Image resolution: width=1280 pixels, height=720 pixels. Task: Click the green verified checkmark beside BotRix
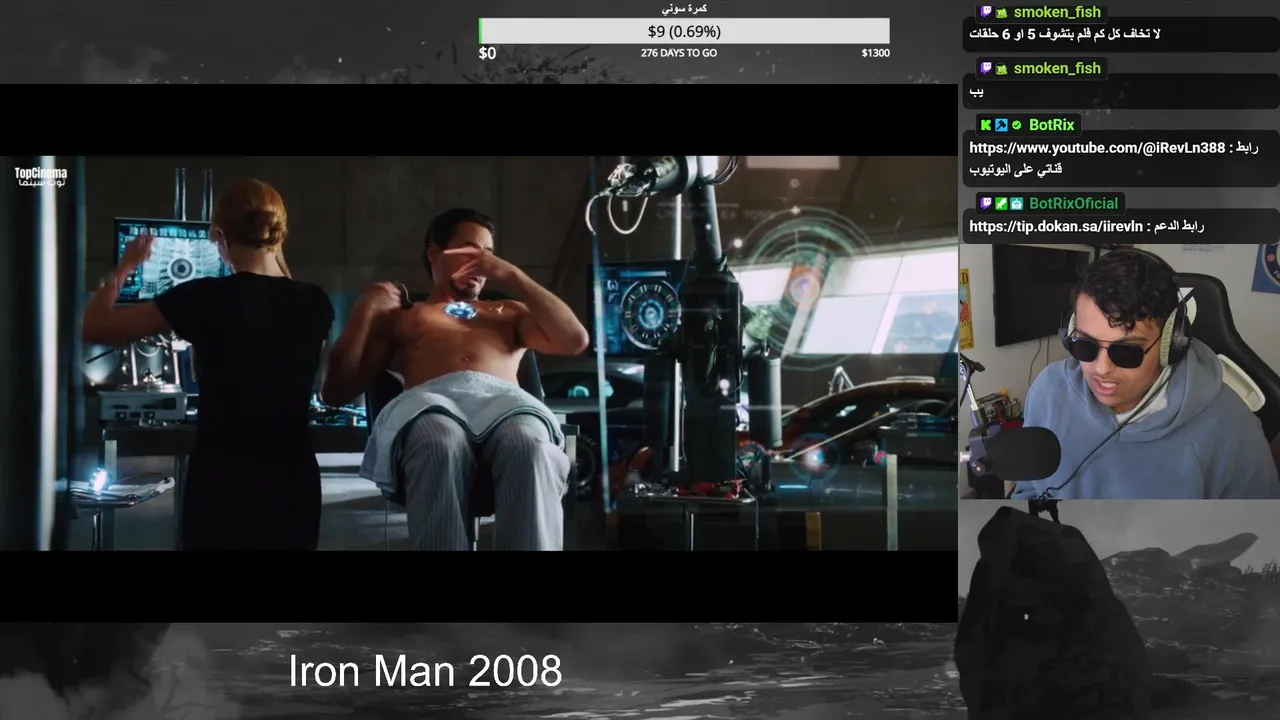(1016, 125)
